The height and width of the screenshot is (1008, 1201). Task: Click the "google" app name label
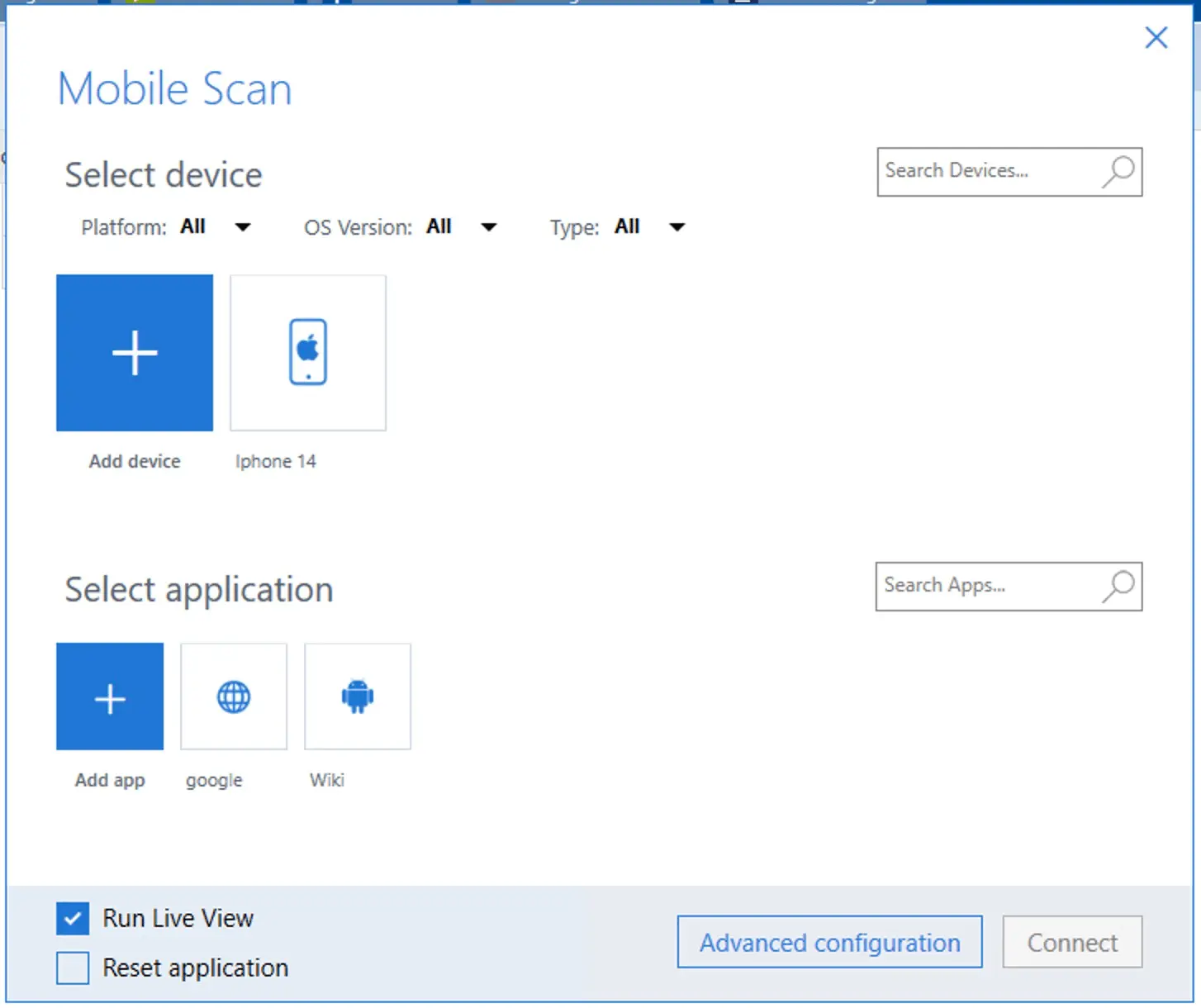click(214, 780)
